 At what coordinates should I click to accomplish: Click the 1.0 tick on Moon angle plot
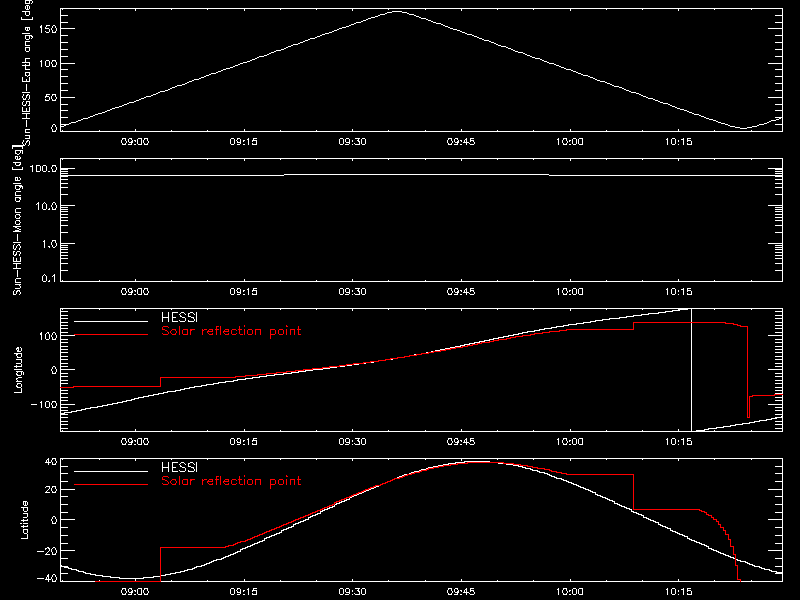pyautogui.click(x=49, y=244)
